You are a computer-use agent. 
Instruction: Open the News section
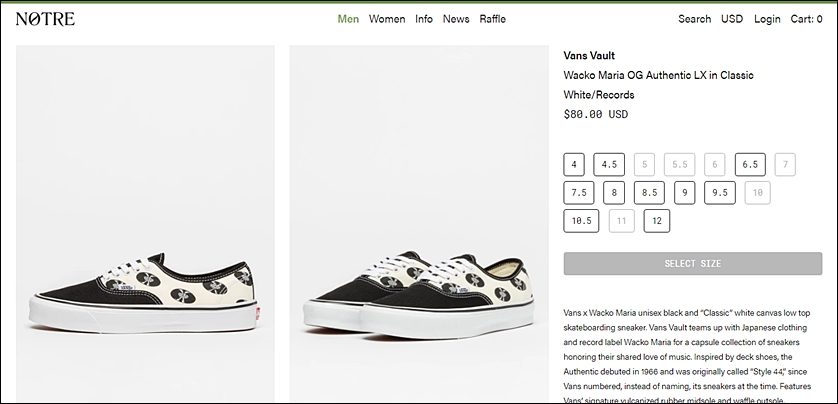click(x=456, y=19)
